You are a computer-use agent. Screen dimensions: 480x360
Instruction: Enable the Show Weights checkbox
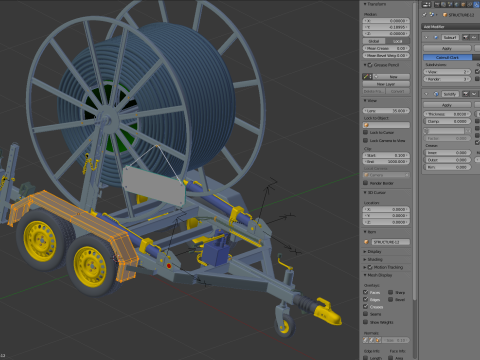tap(365, 322)
